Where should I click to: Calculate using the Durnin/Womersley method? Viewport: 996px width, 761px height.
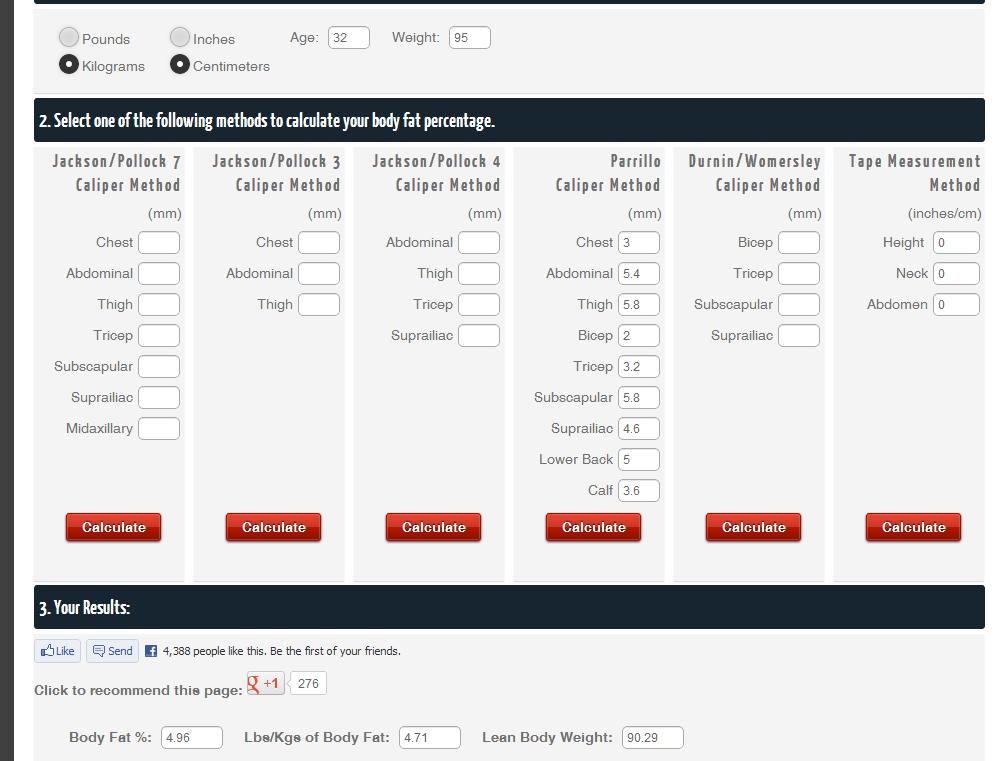point(754,527)
